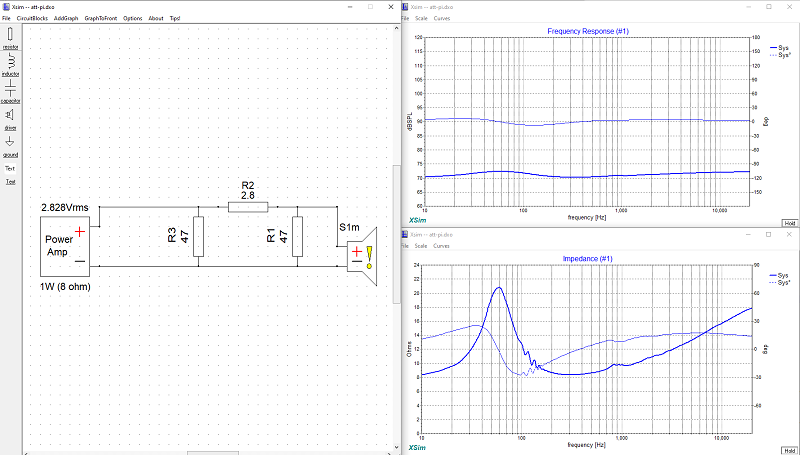Click the 1W (8 ohm) label

(65, 287)
